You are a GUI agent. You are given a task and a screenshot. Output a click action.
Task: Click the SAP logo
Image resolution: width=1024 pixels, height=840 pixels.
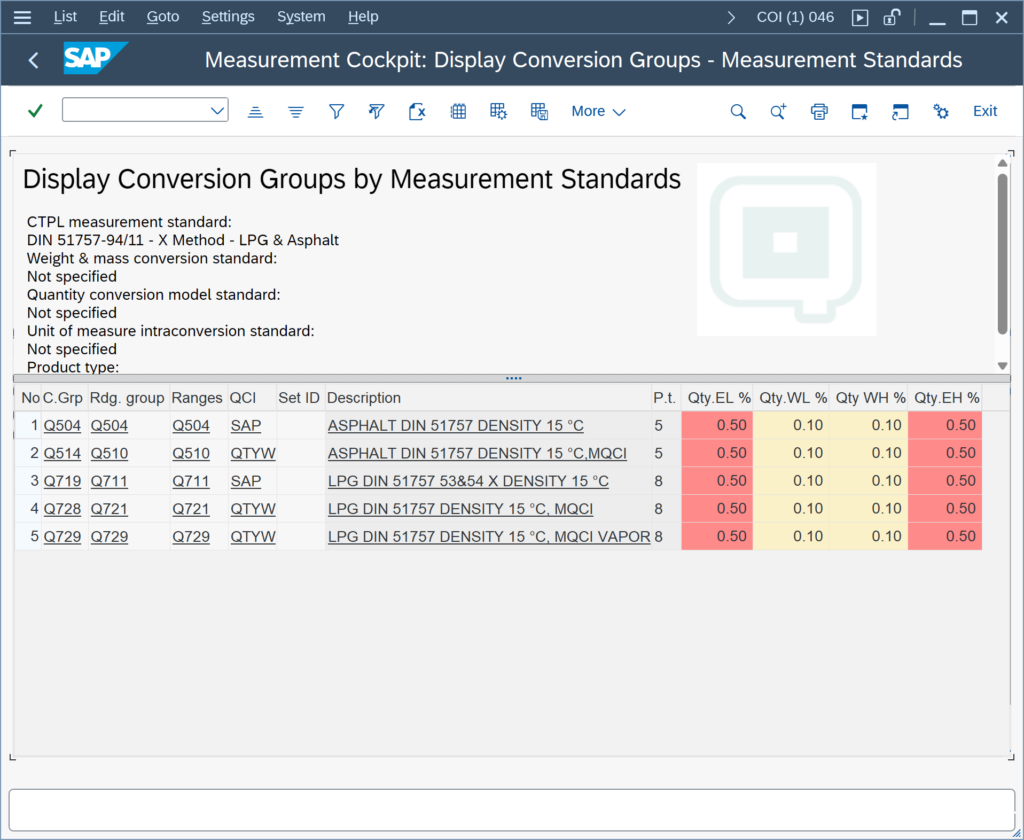95,58
